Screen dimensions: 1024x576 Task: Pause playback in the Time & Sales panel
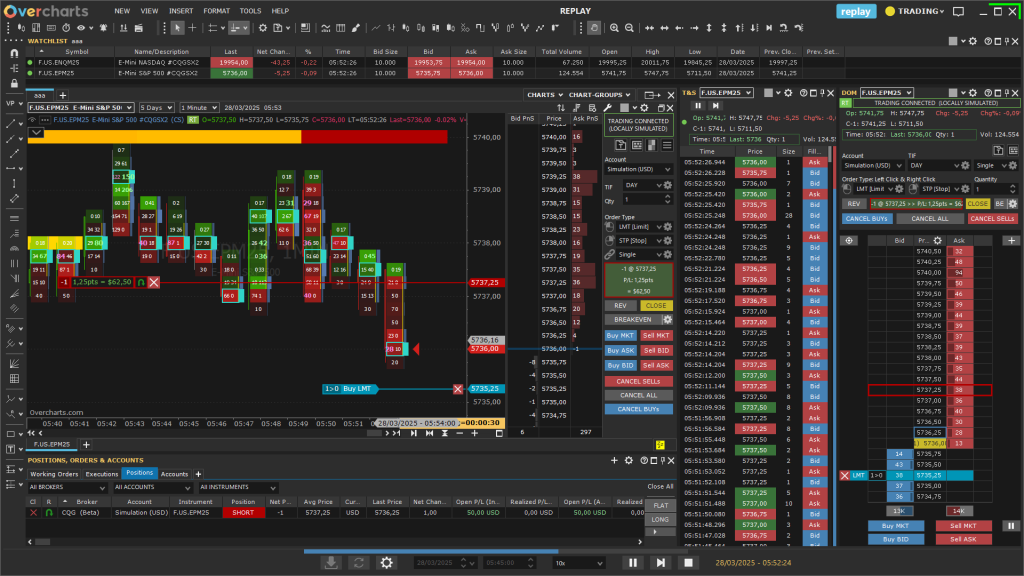[698, 106]
